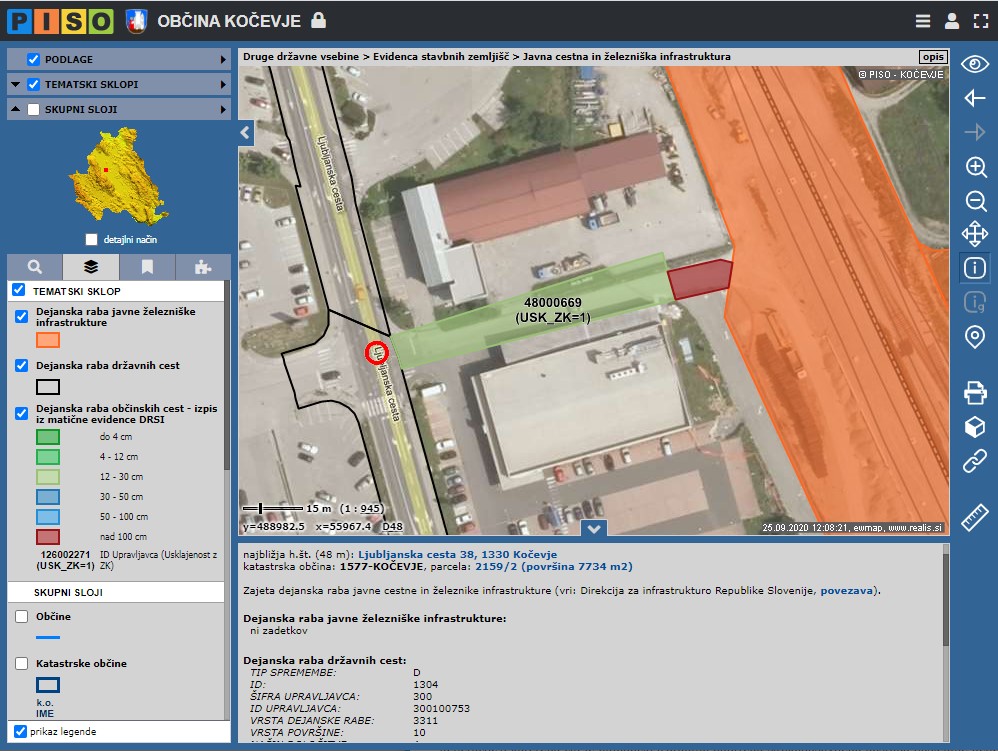Open the fullscreen mode icon
Image resolution: width=998 pixels, height=751 pixels.
982,21
